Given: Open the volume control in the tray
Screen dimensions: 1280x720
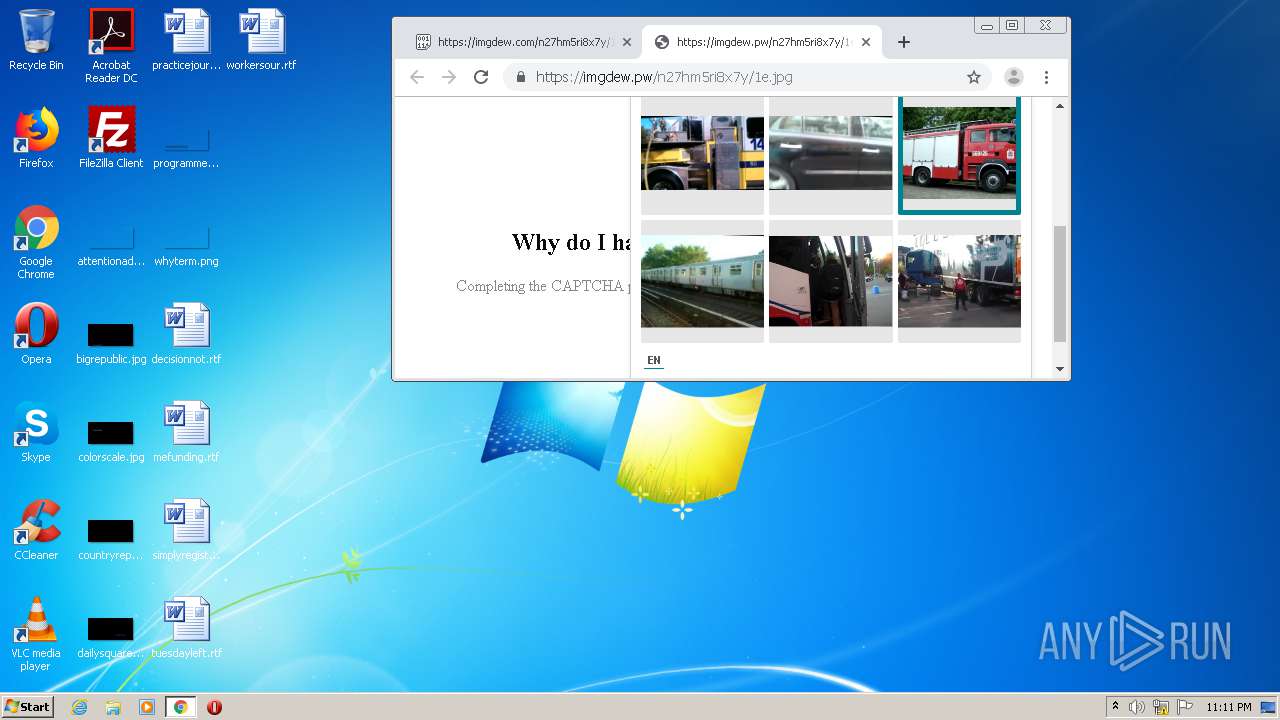Looking at the screenshot, I should pyautogui.click(x=1137, y=707).
